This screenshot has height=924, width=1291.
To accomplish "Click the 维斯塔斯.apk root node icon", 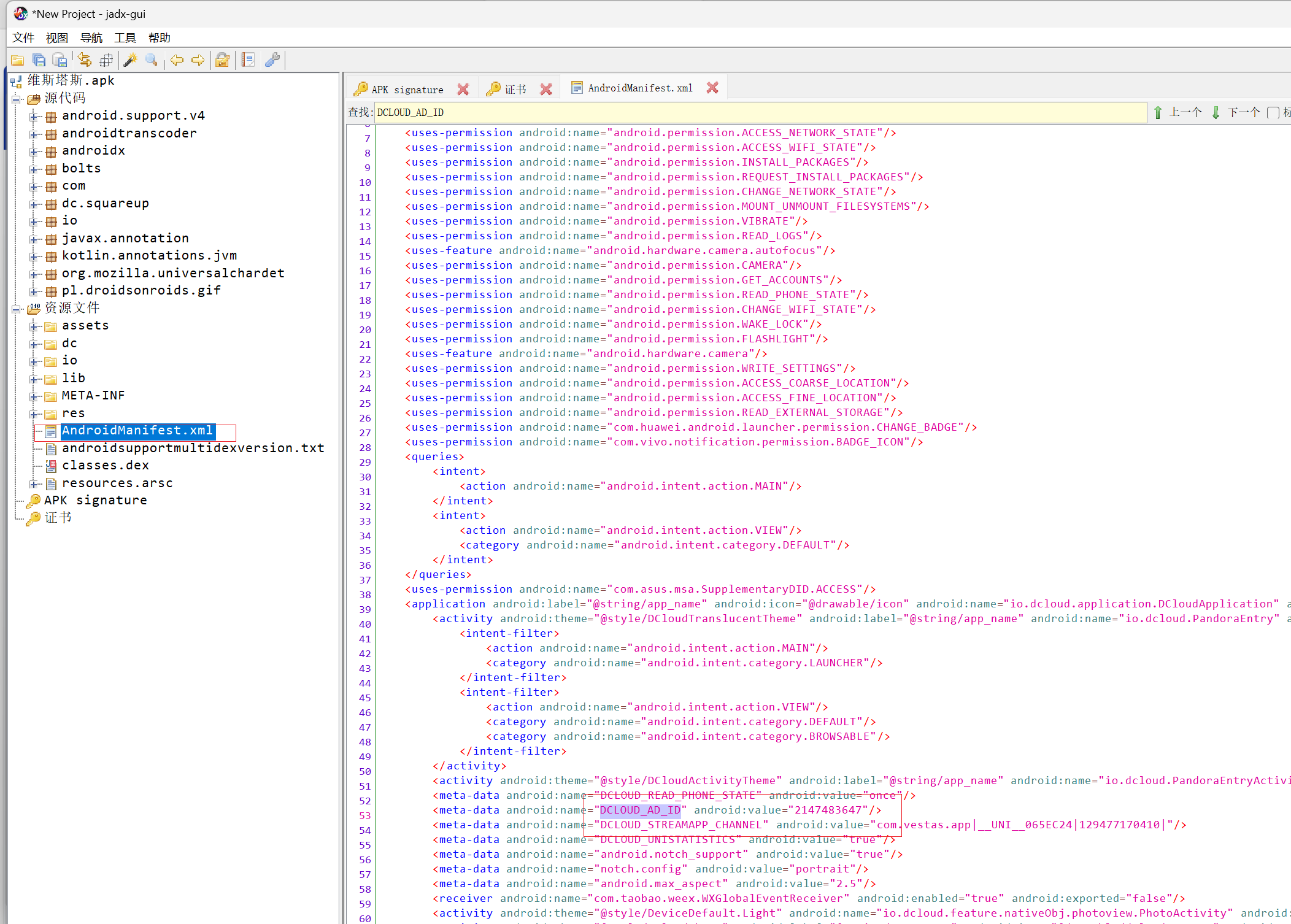I will click(x=17, y=81).
